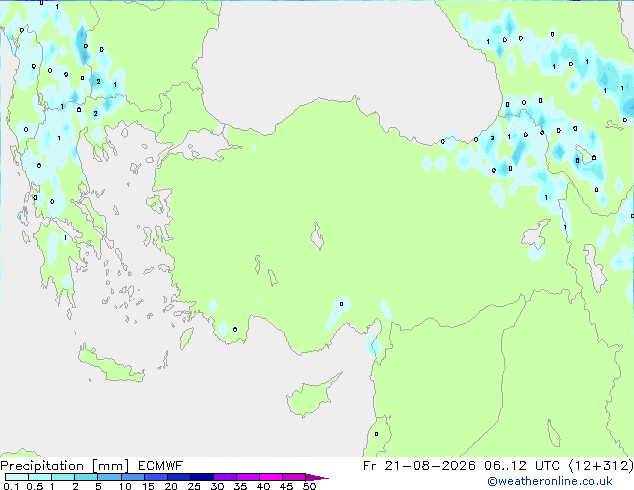Click the island of Rhodes off southwest Turkey
Viewport: 634px width, 490px height.
point(186,338)
